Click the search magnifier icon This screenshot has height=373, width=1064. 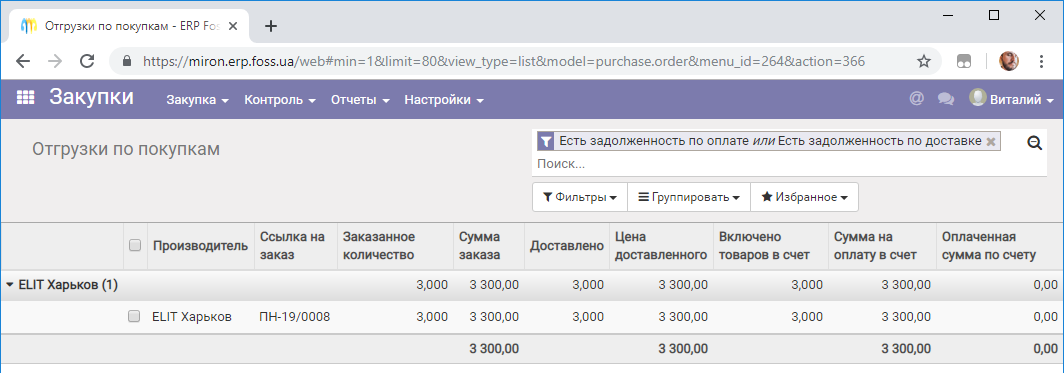pos(1034,143)
